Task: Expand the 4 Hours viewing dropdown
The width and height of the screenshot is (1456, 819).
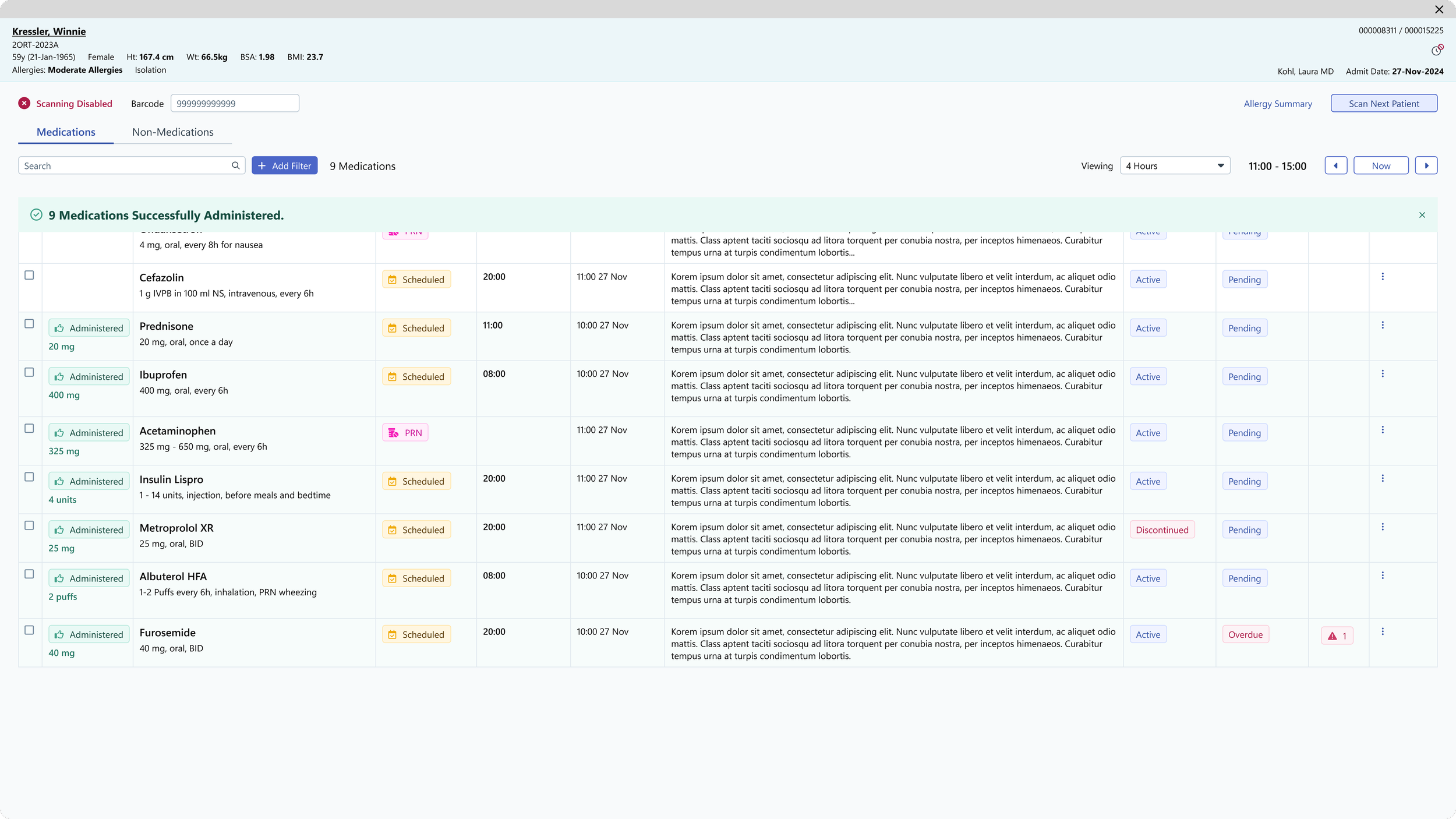Action: click(x=1175, y=165)
